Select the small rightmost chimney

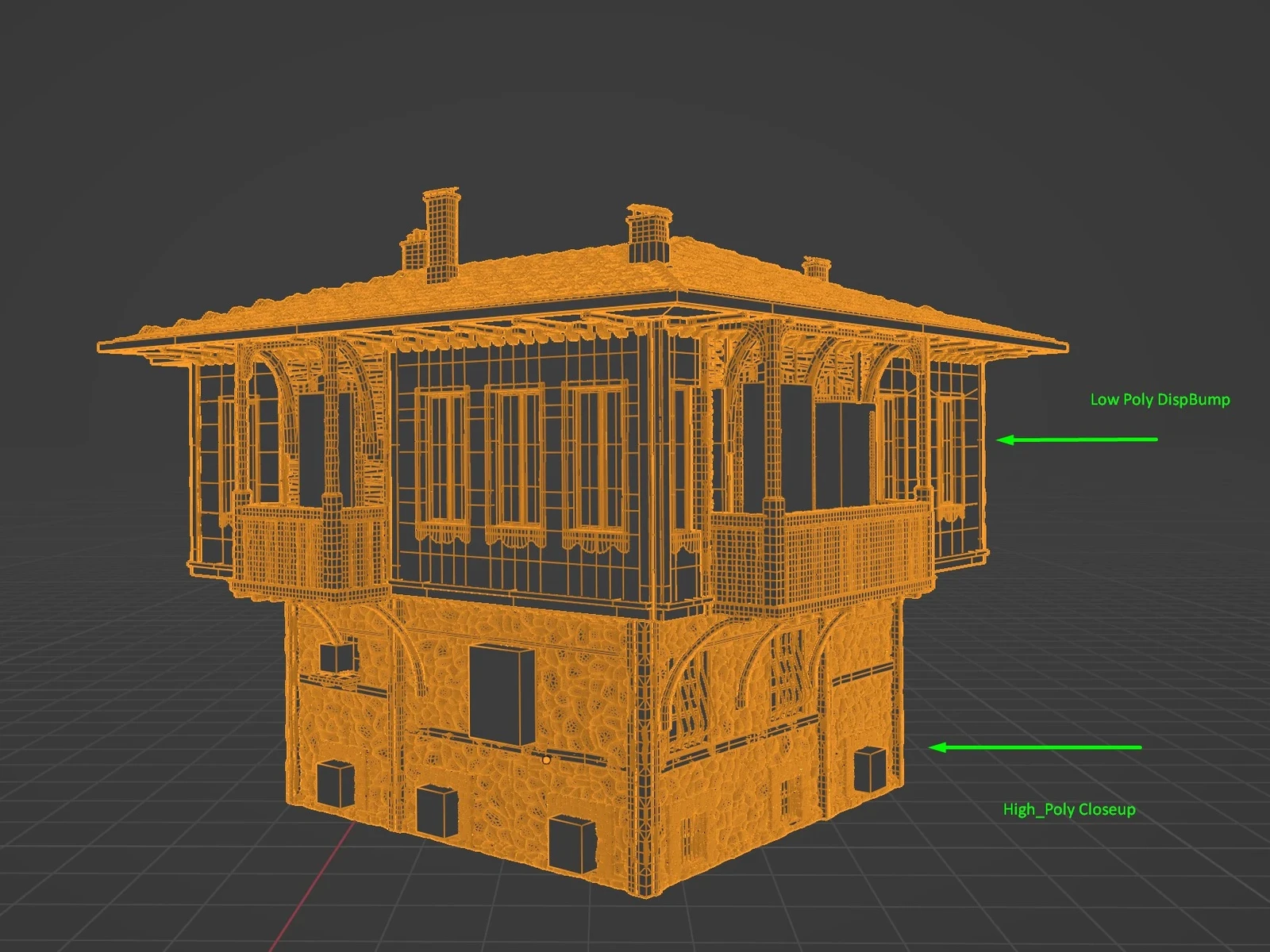[x=818, y=270]
